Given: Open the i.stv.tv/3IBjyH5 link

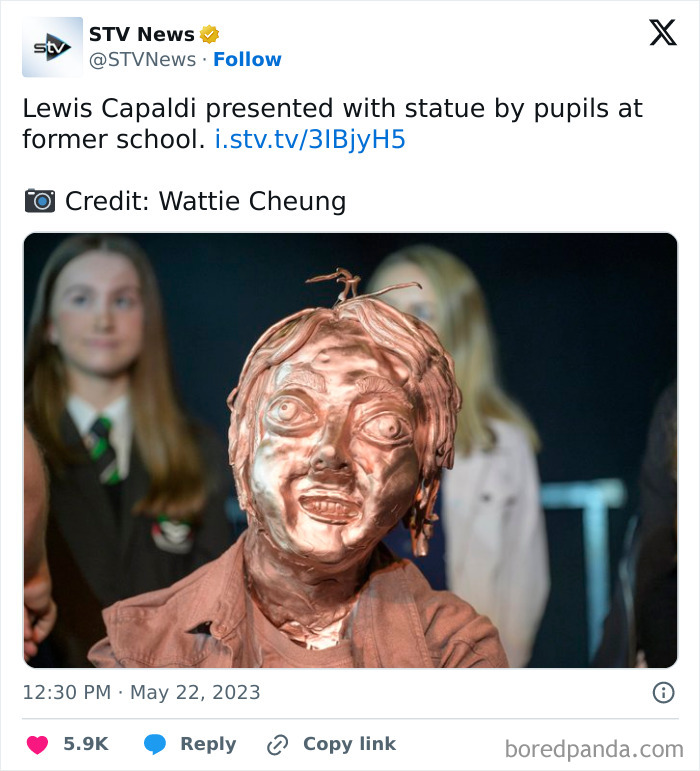Looking at the screenshot, I should (310, 140).
